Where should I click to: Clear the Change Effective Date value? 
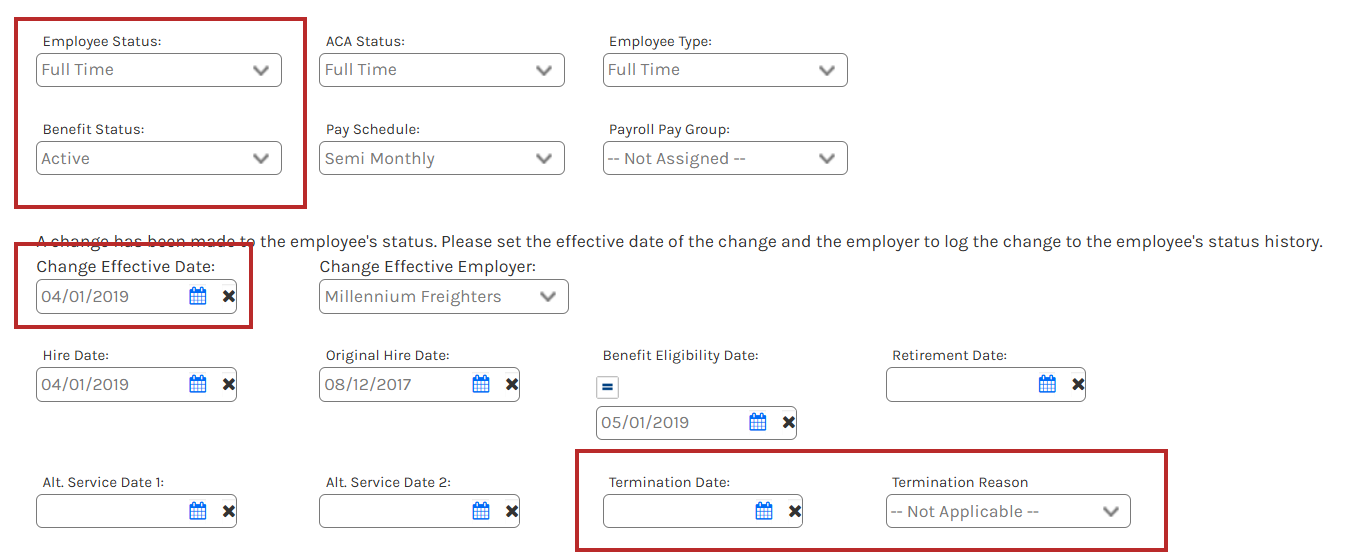(x=229, y=296)
